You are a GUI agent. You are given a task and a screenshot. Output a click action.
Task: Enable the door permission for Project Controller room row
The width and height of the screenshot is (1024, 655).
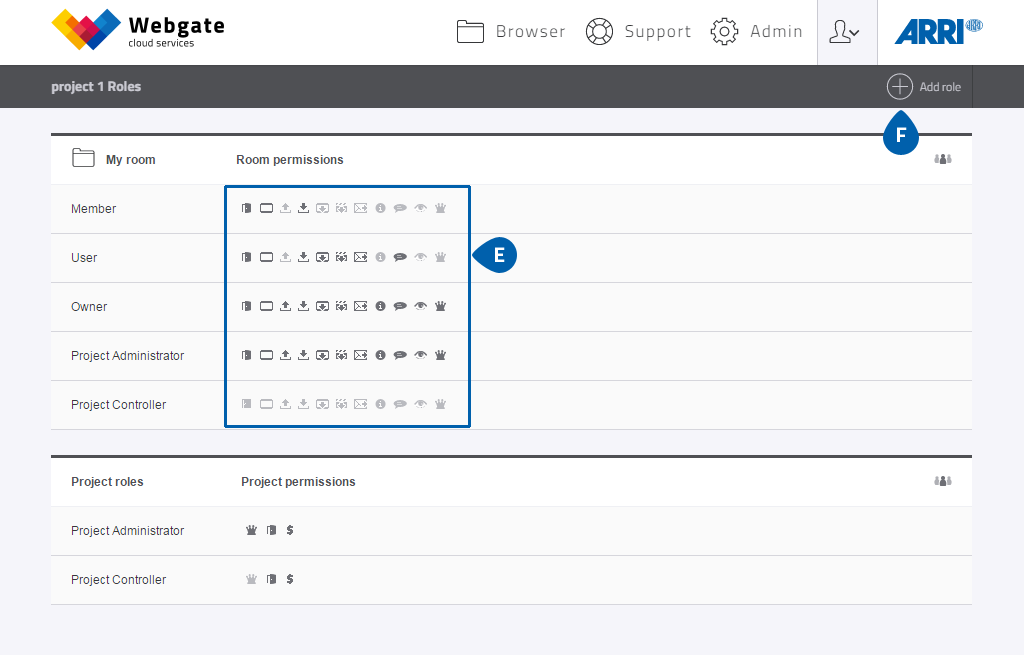pos(246,404)
